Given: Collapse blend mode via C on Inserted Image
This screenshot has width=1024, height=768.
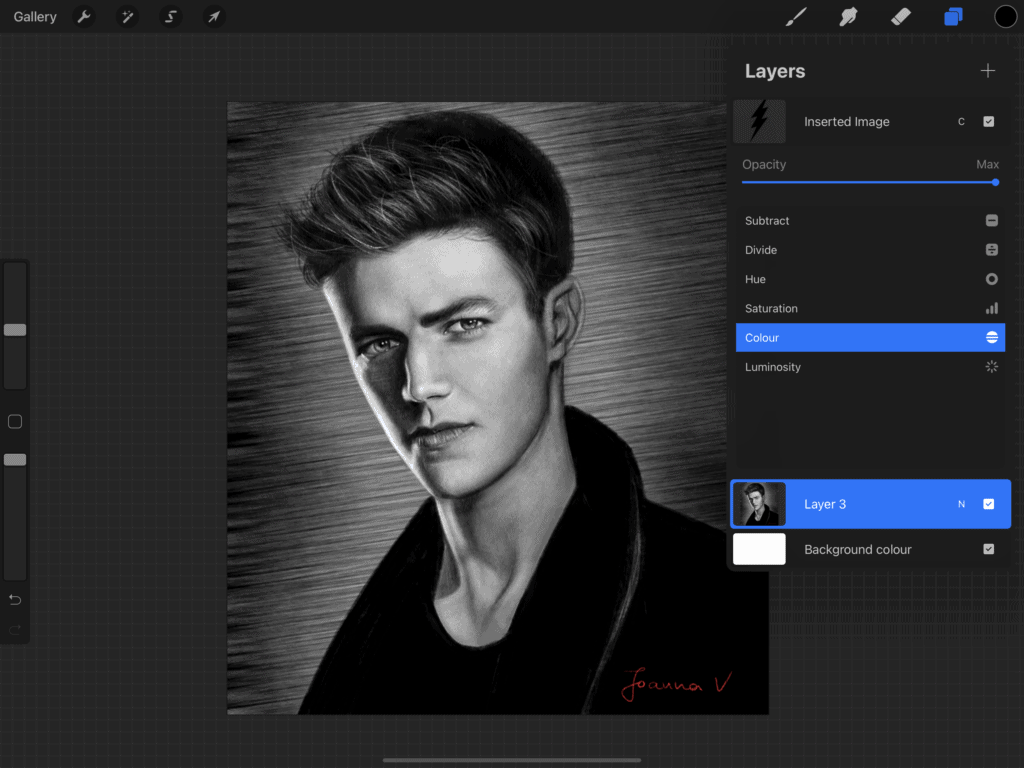Looking at the screenshot, I should (x=961, y=122).
